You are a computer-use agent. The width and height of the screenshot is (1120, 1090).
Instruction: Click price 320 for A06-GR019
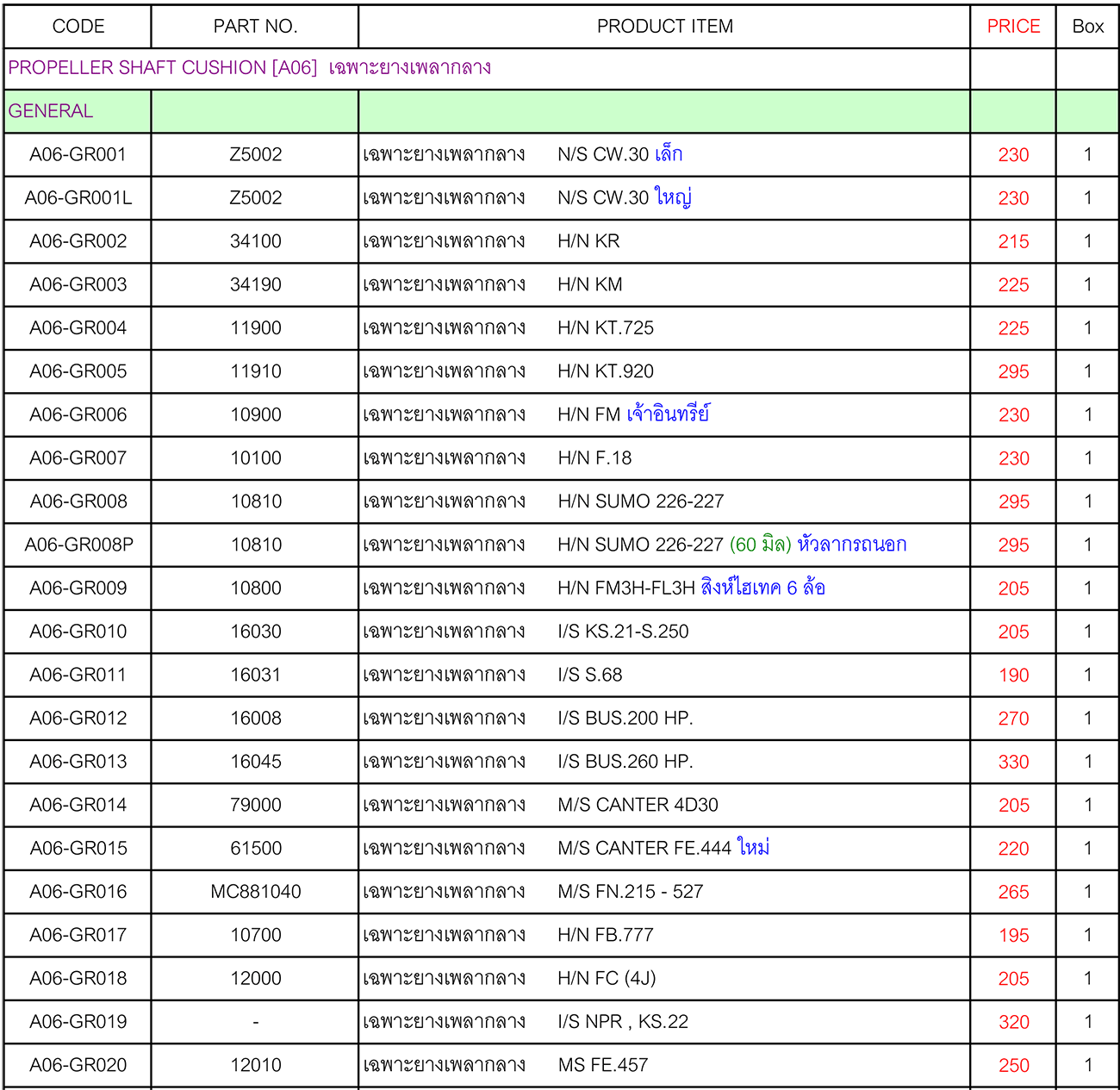tap(1013, 1022)
